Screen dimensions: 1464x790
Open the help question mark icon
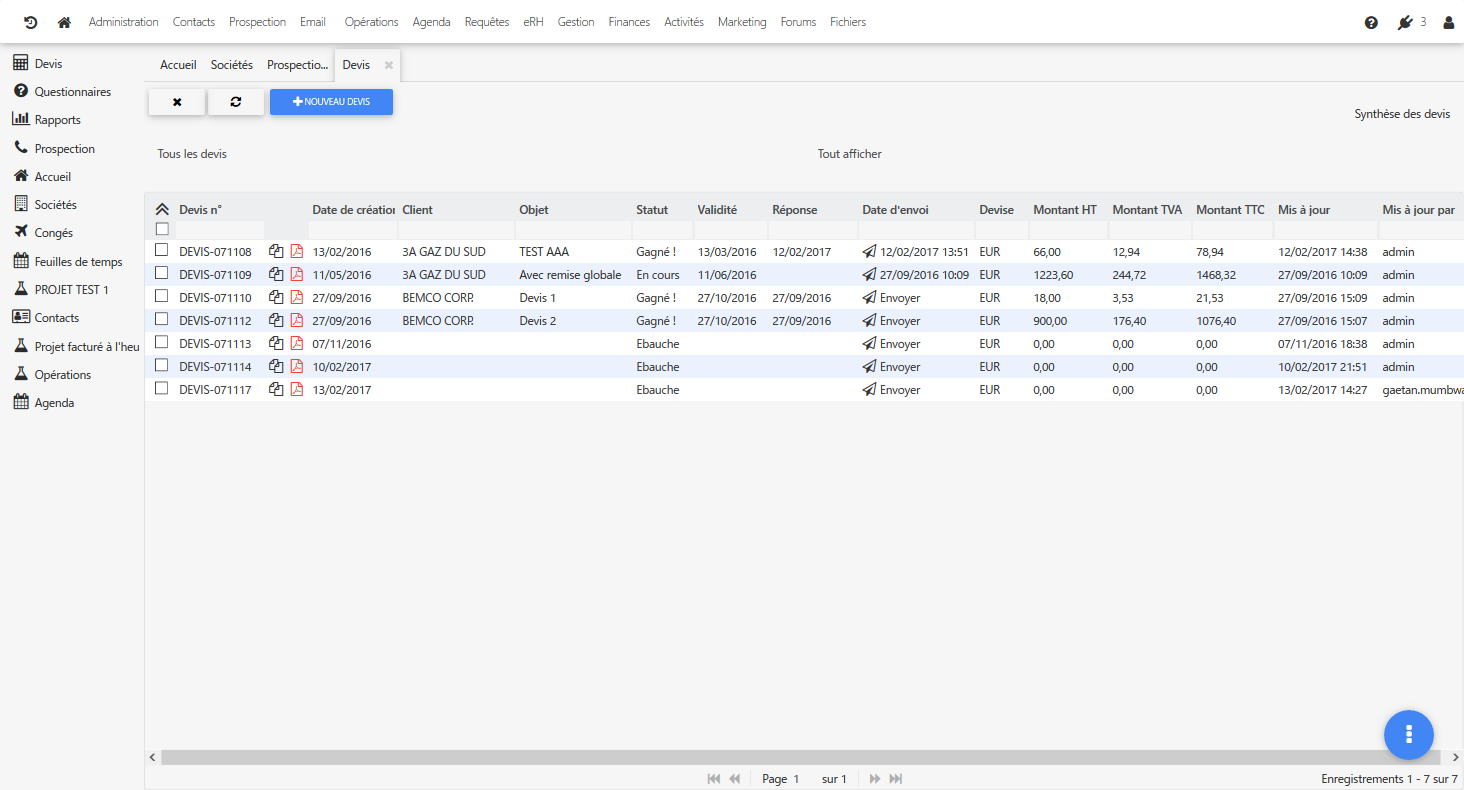(1371, 22)
